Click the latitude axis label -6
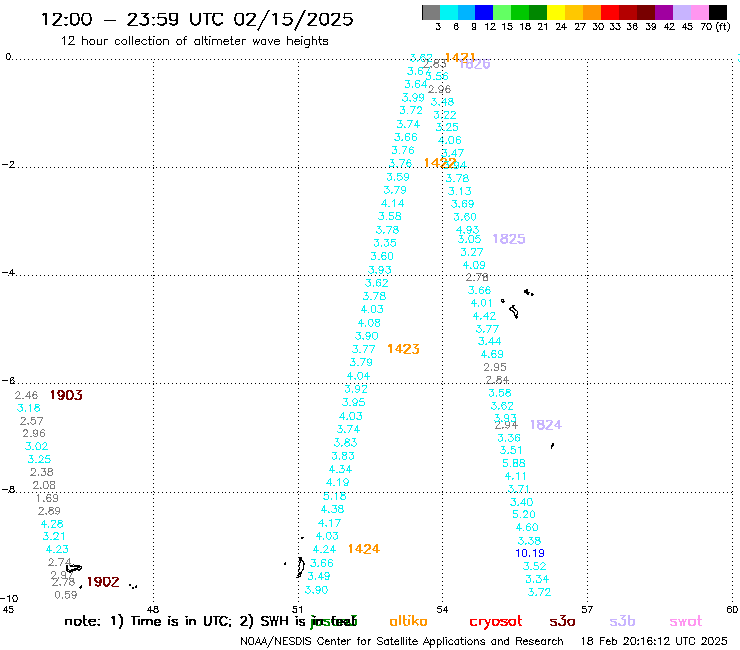This screenshot has height=650, width=740. (8, 380)
